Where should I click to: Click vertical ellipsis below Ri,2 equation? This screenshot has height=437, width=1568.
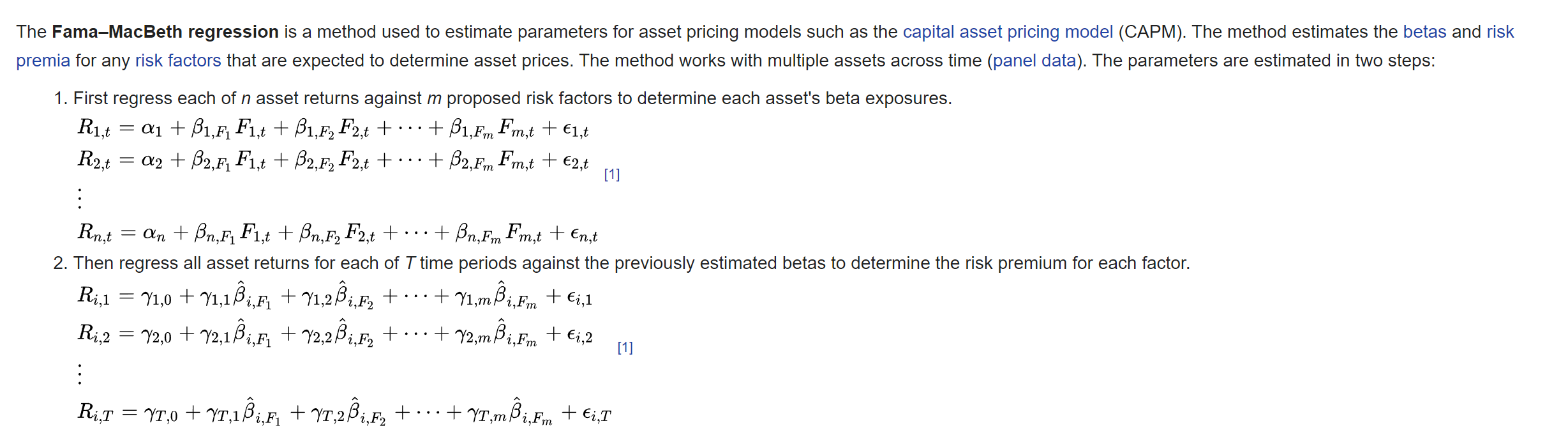coord(80,374)
